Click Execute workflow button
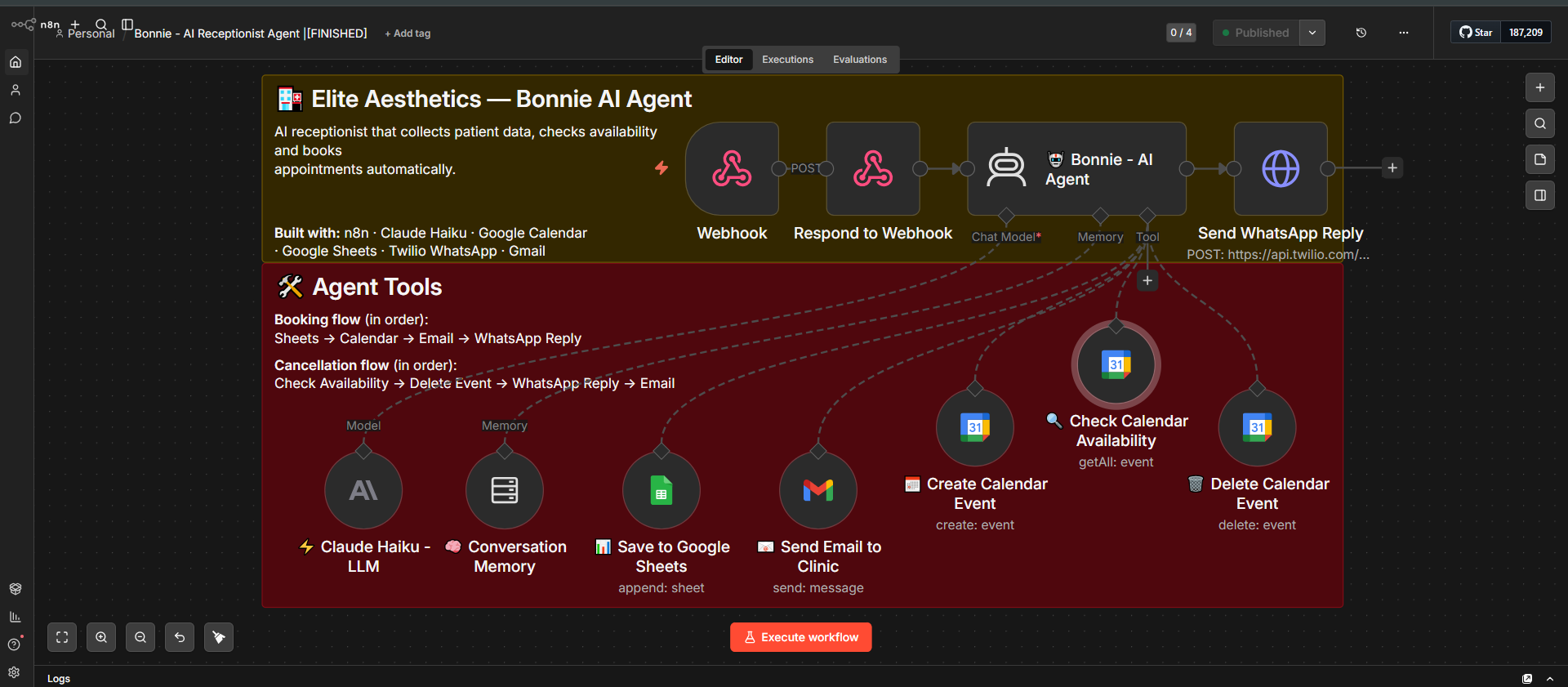 [800, 637]
